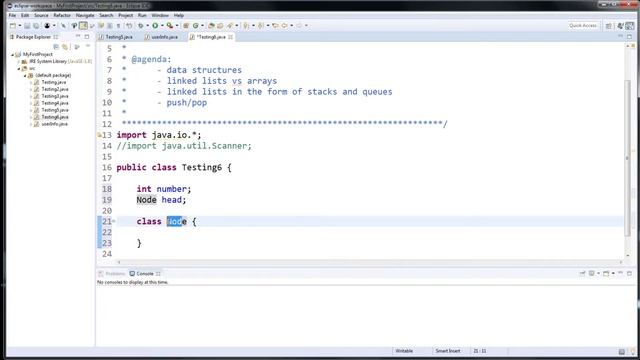Click the Next Annotation icon

point(246,25)
